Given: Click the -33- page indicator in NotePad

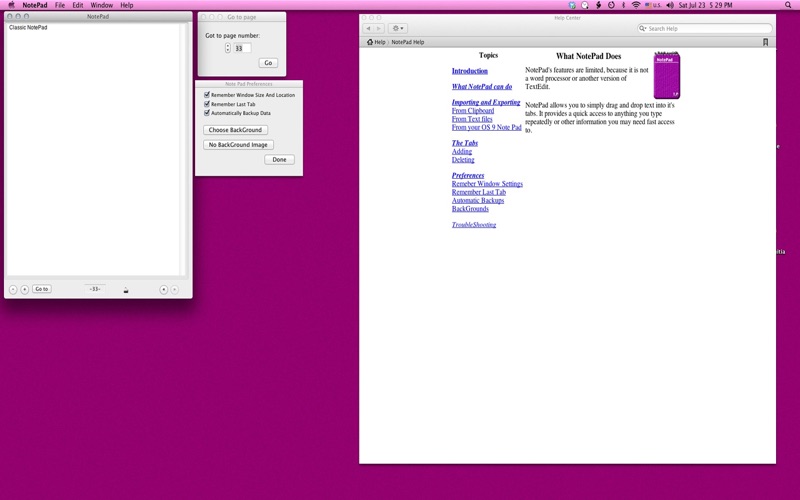Looking at the screenshot, I should click(x=95, y=289).
